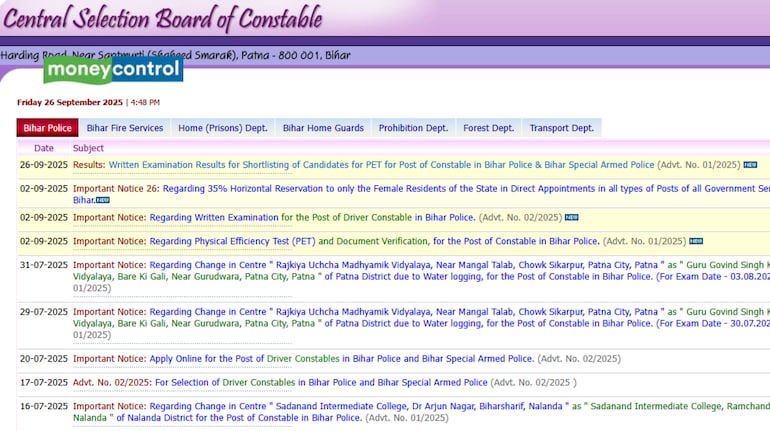Viewport: 770px width, 431px height.
Task: Click the moneycontrol logo watermark
Action: [113, 69]
